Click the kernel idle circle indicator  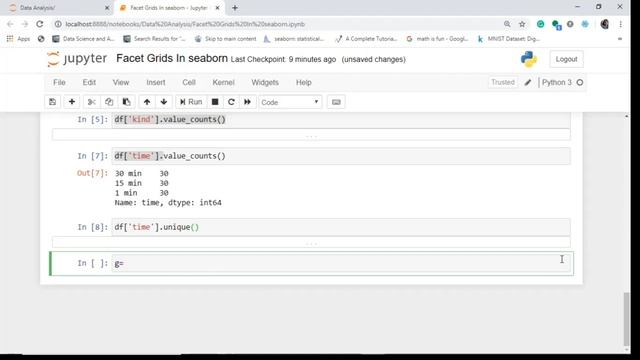[x=580, y=82]
